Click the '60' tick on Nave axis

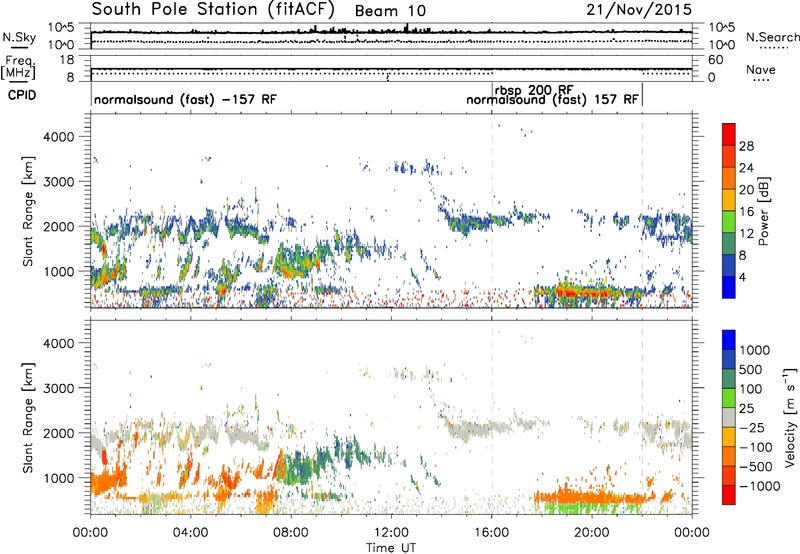tap(715, 60)
